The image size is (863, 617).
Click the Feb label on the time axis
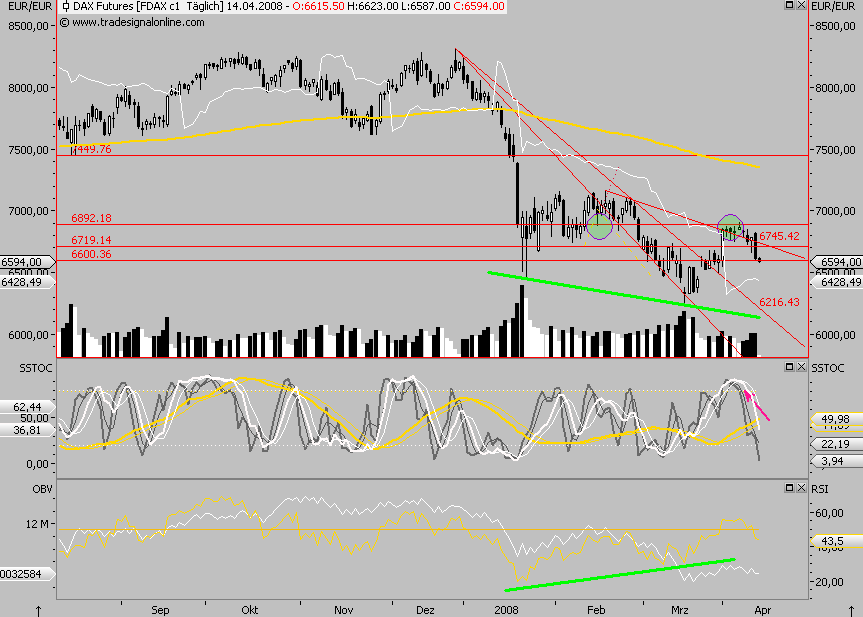coord(596,610)
